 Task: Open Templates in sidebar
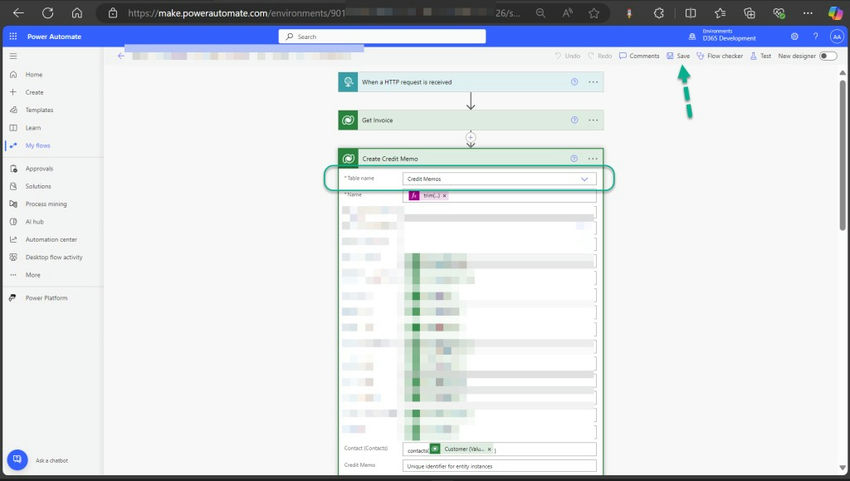click(39, 110)
